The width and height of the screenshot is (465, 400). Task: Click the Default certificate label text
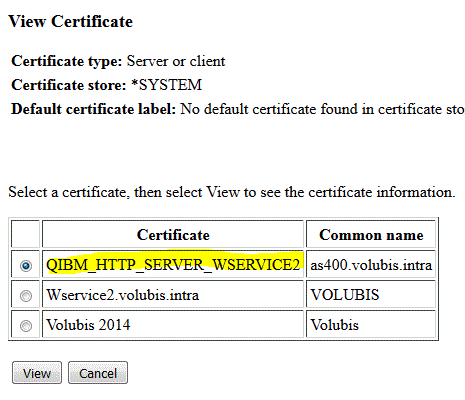(x=94, y=109)
